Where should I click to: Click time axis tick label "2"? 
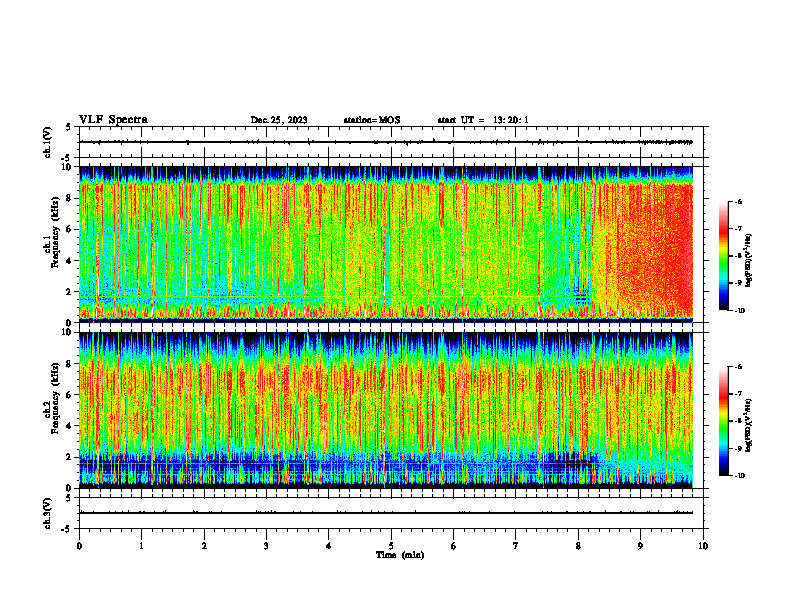[x=204, y=546]
